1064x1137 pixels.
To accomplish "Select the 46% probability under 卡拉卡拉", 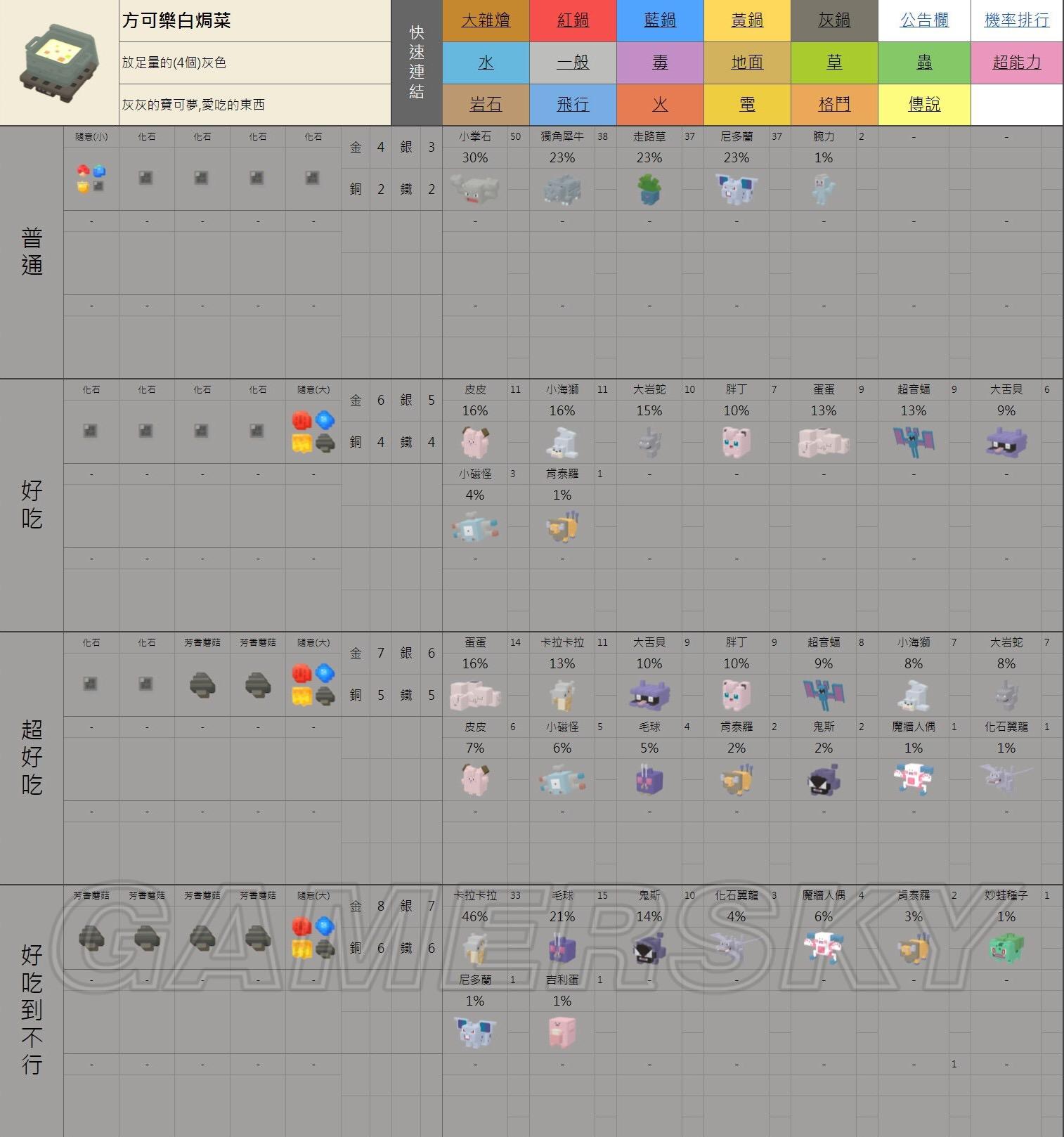I will [x=475, y=916].
